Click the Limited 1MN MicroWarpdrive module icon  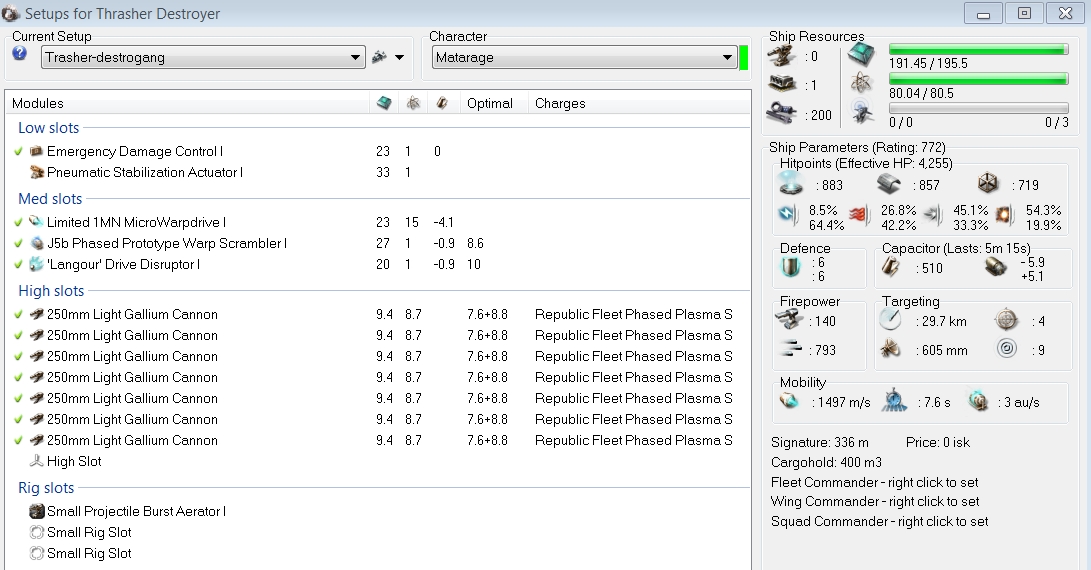[36, 222]
